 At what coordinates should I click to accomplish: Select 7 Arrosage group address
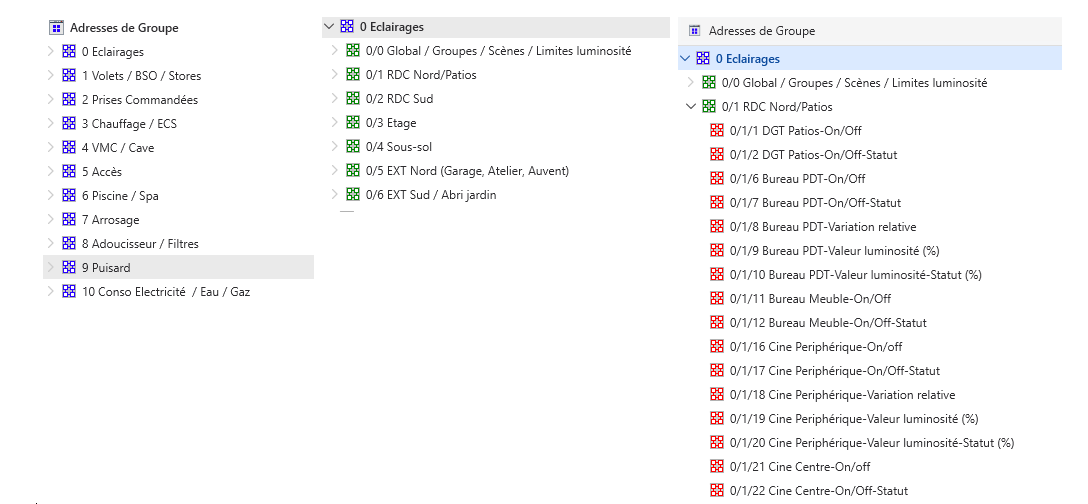(x=110, y=220)
